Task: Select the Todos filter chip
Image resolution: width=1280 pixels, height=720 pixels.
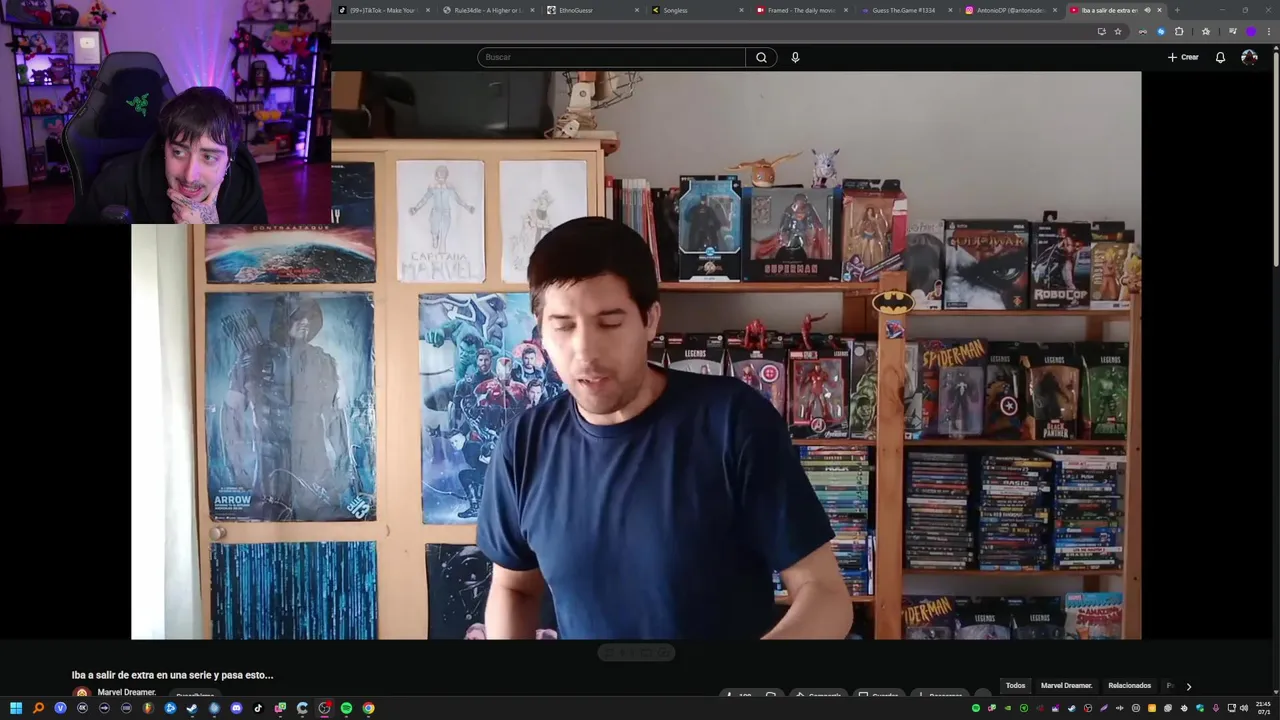Action: tap(1015, 686)
